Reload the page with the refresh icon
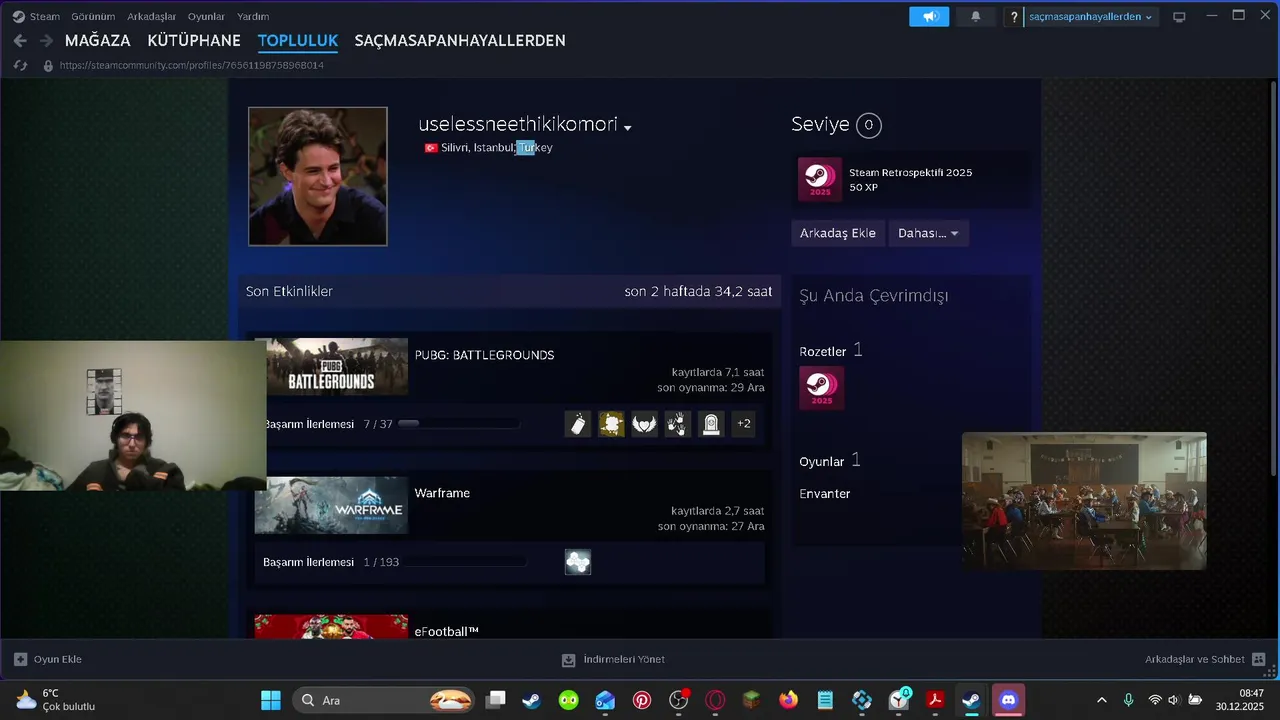The height and width of the screenshot is (720, 1280). [20, 65]
